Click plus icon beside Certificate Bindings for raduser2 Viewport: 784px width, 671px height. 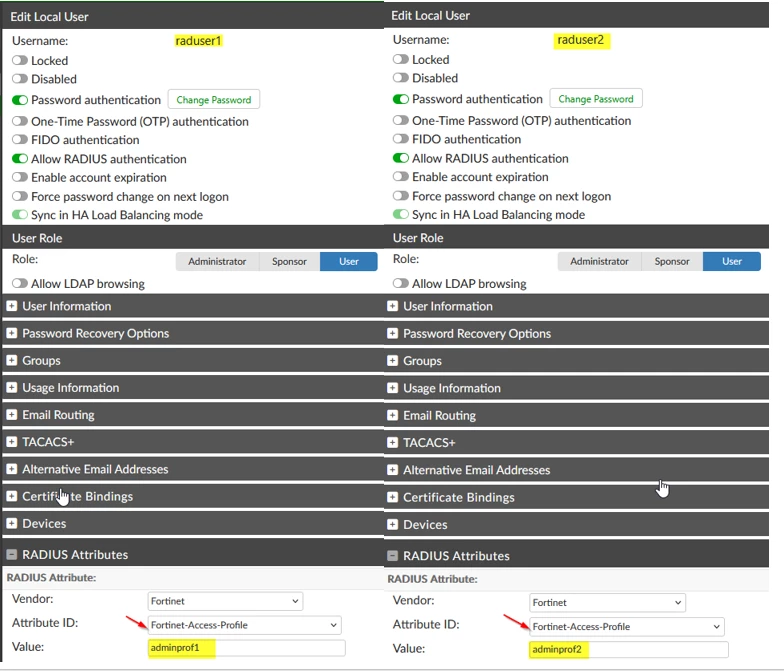tap(393, 497)
